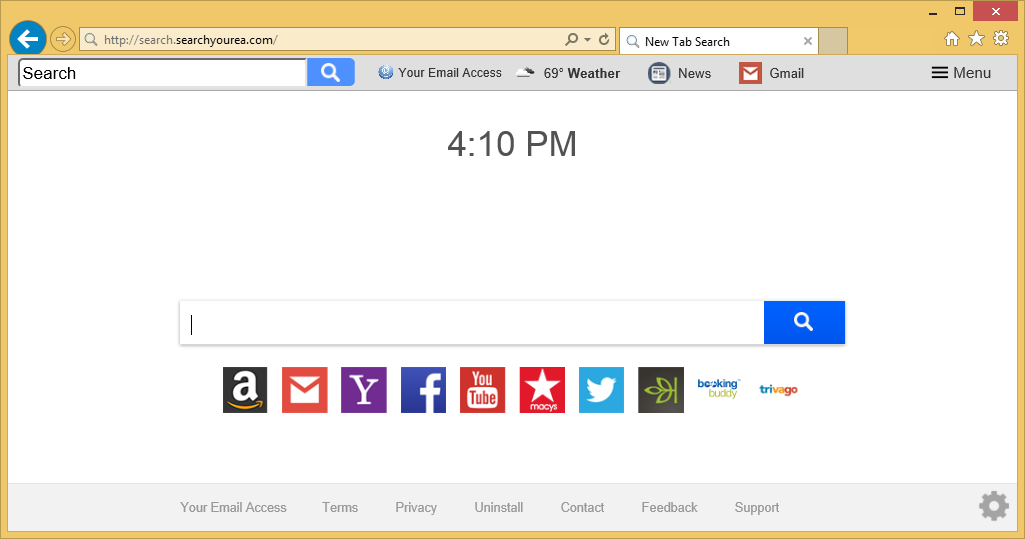Refresh the page with the reload icon

(604, 40)
